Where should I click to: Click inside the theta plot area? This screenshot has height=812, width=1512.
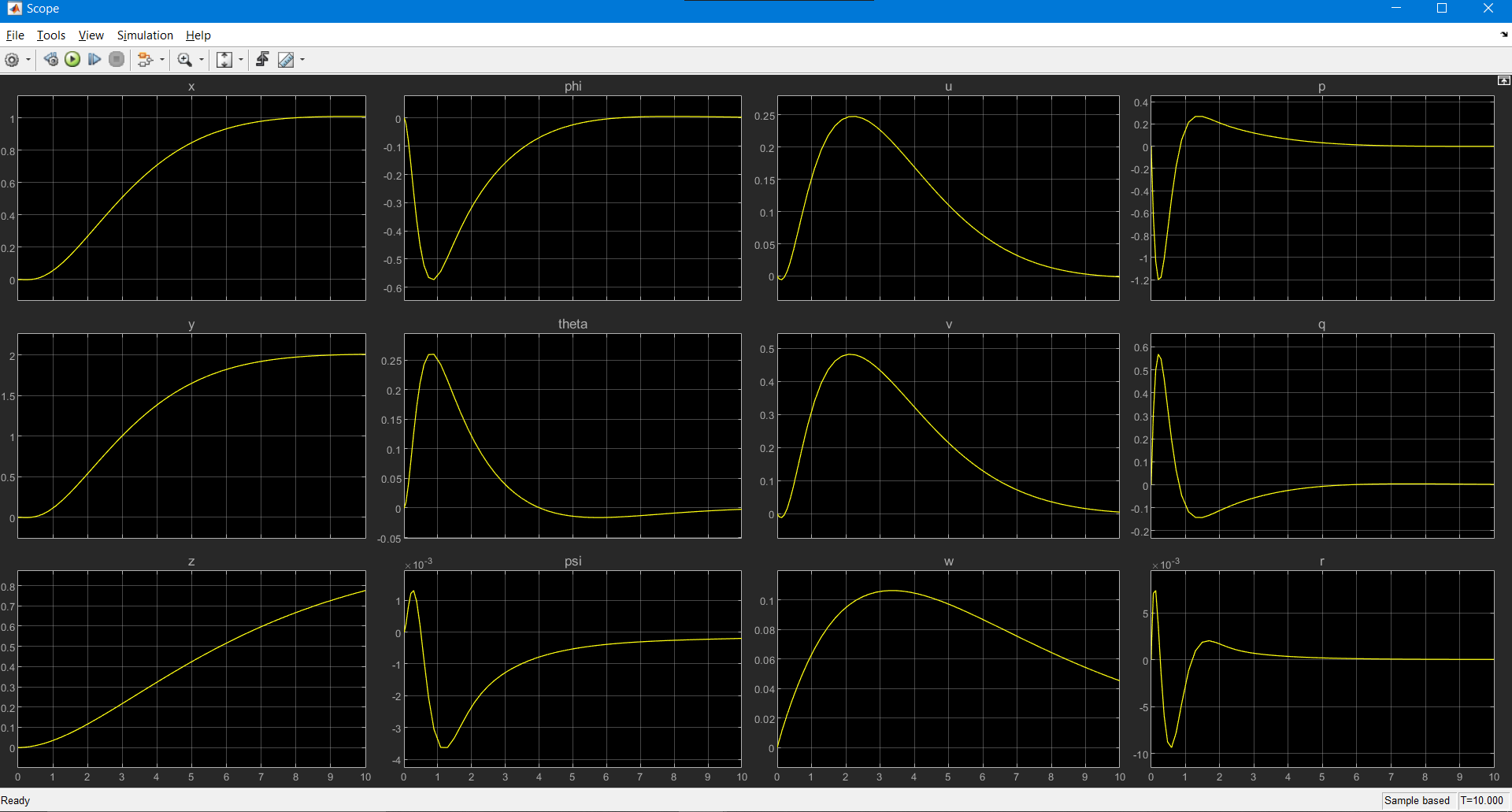[x=573, y=436]
